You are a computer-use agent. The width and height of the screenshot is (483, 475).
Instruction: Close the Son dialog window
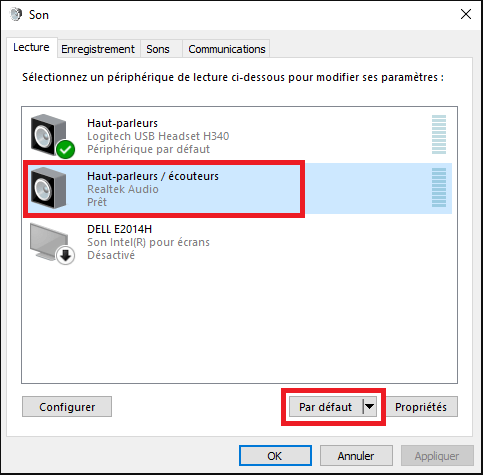point(466,14)
